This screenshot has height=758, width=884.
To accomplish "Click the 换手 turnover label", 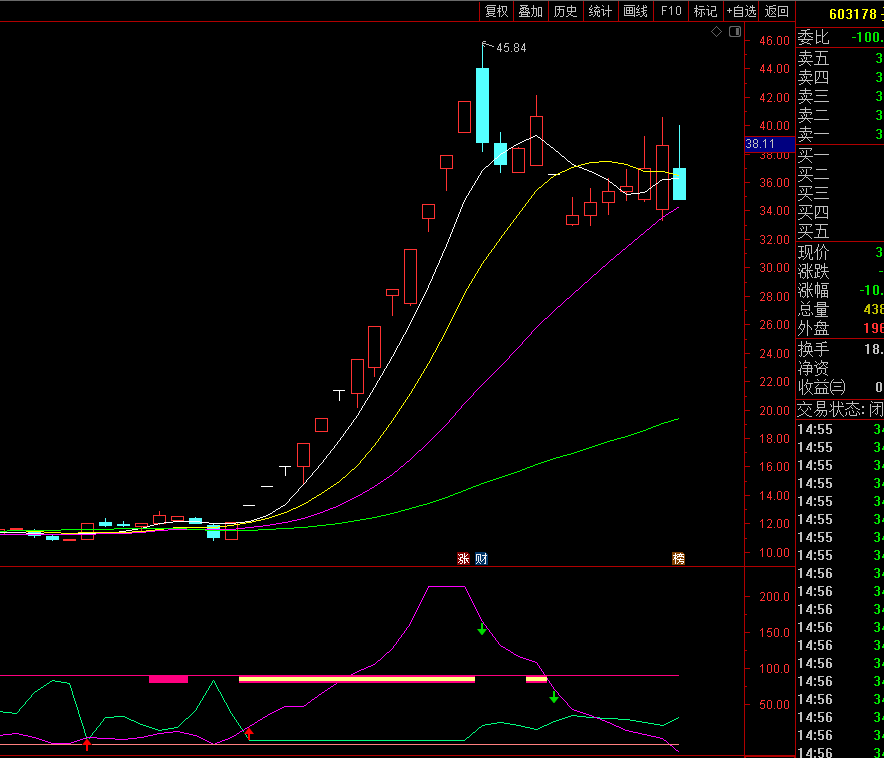I will 814,349.
